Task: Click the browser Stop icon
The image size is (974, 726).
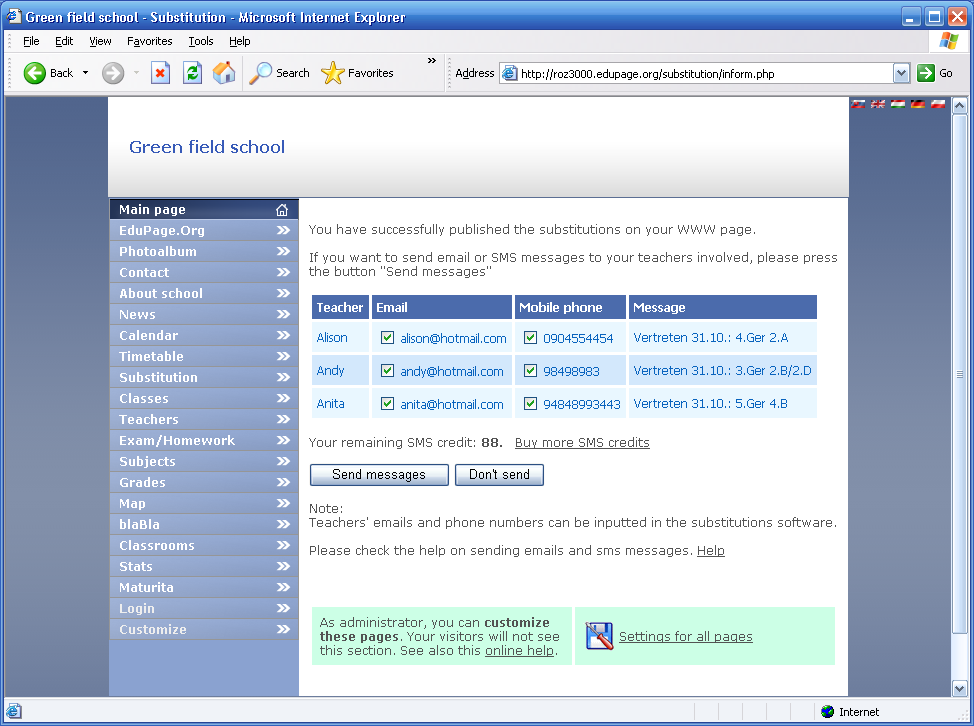Action: pos(160,73)
